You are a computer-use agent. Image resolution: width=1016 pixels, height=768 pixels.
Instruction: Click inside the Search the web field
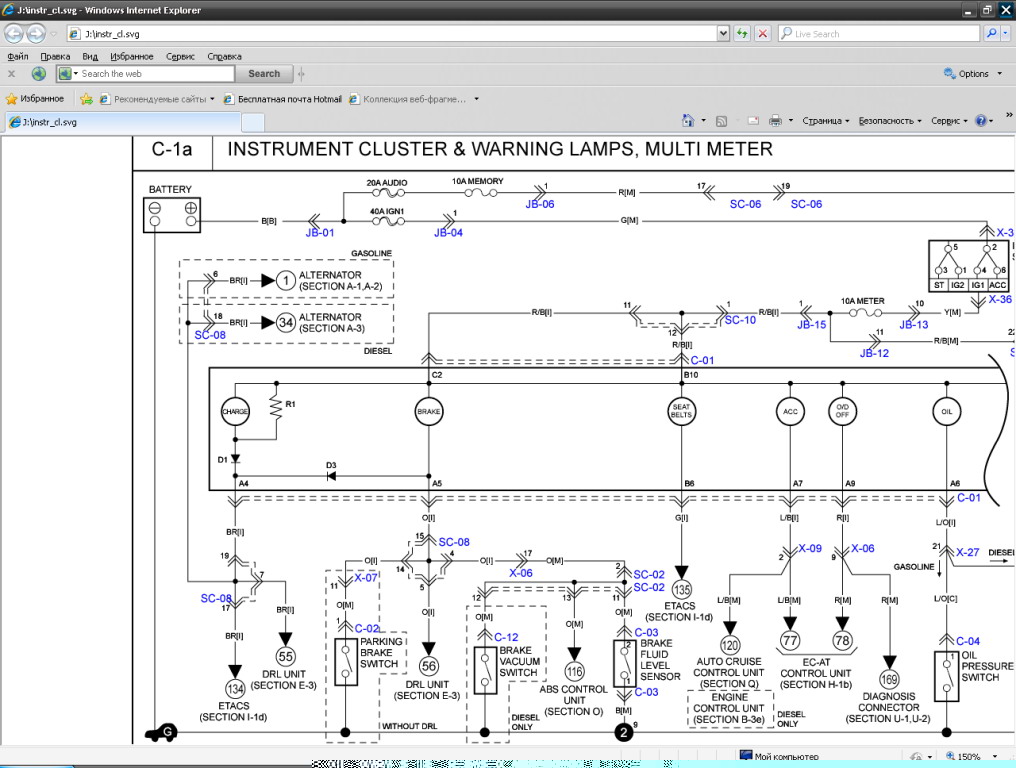tap(155, 74)
